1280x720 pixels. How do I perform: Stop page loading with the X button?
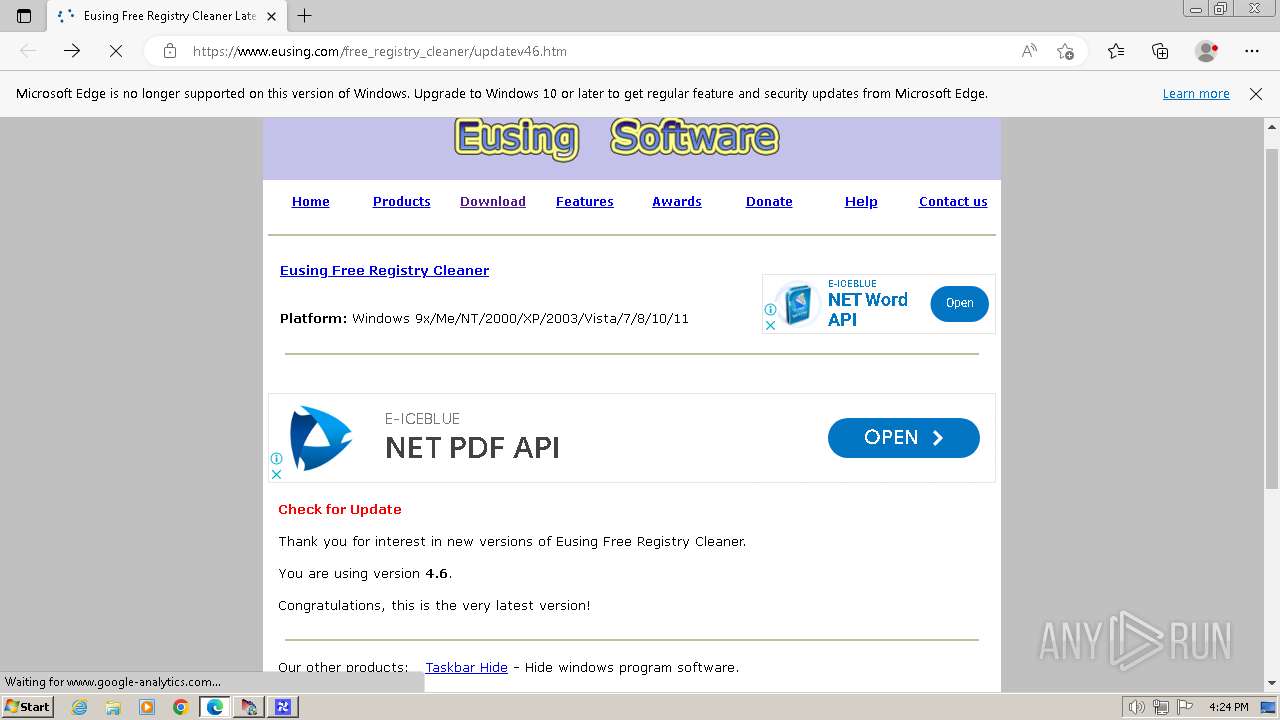coord(116,51)
